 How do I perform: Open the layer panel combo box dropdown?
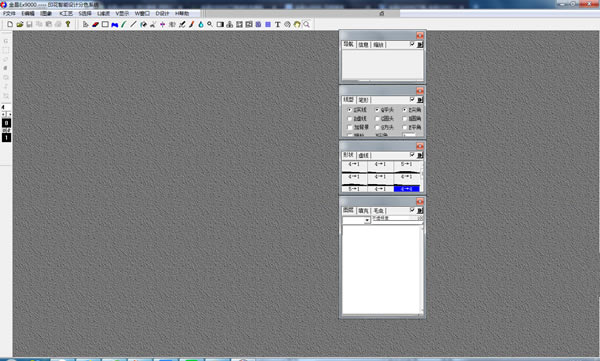367,221
